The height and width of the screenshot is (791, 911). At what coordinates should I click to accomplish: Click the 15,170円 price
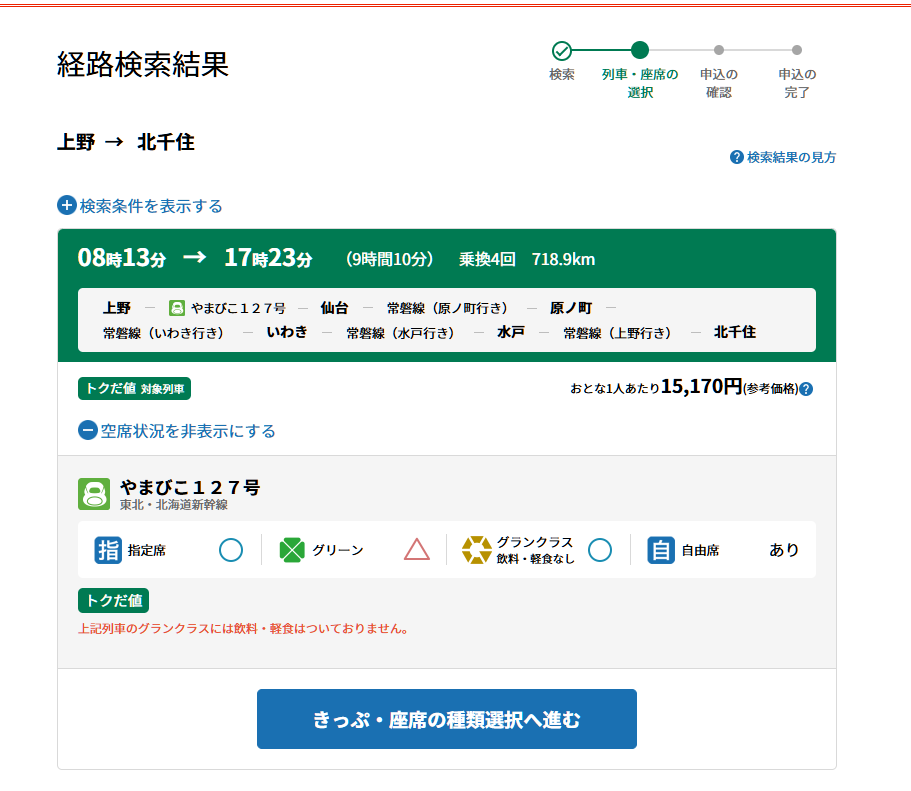pos(702,386)
